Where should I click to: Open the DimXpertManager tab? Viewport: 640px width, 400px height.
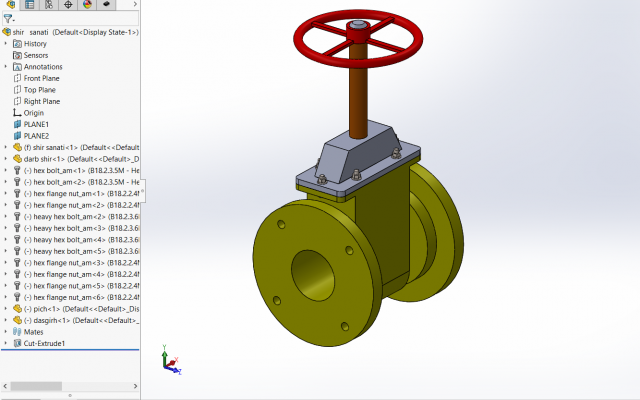tap(68, 5)
